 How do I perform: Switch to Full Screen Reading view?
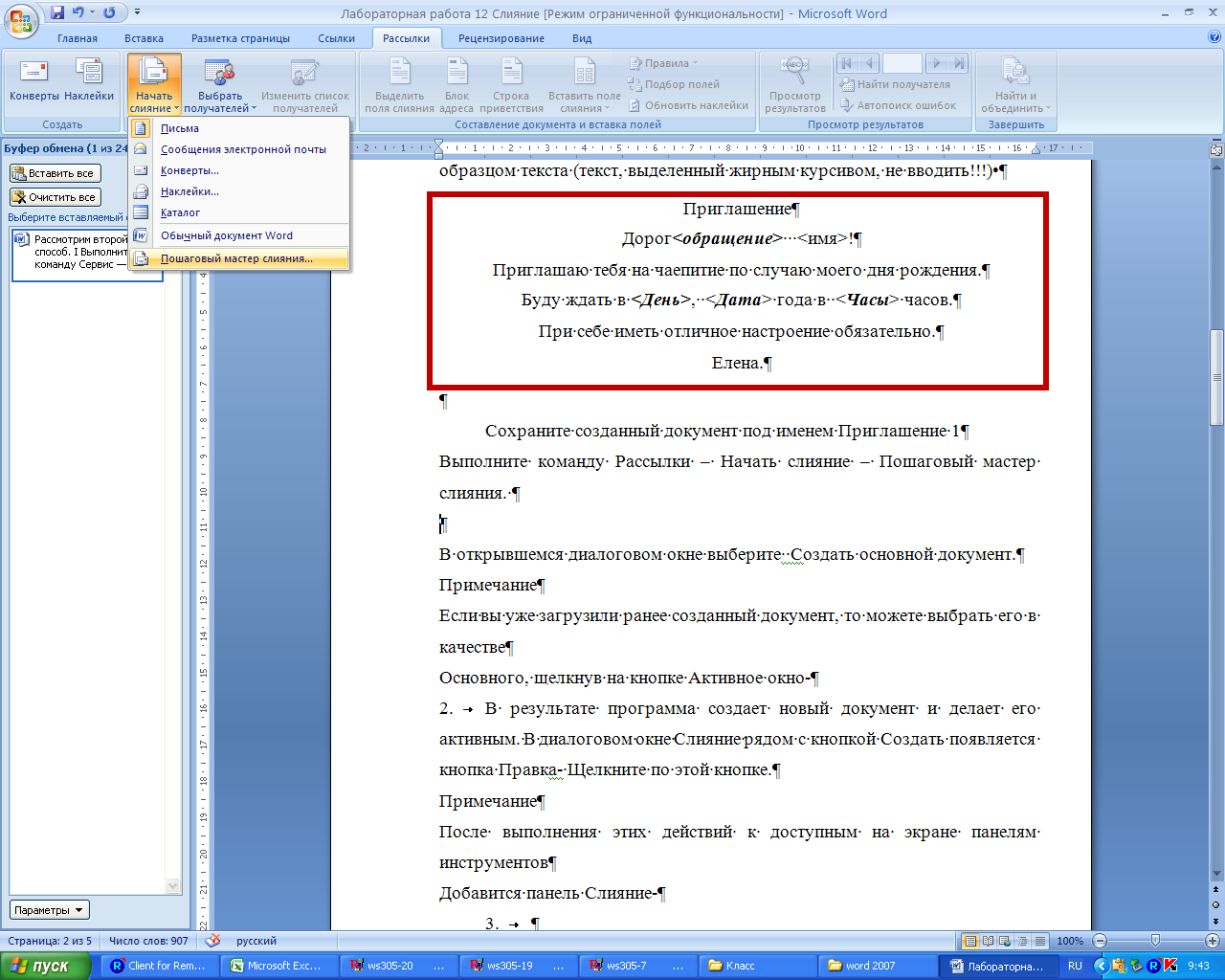(x=989, y=941)
